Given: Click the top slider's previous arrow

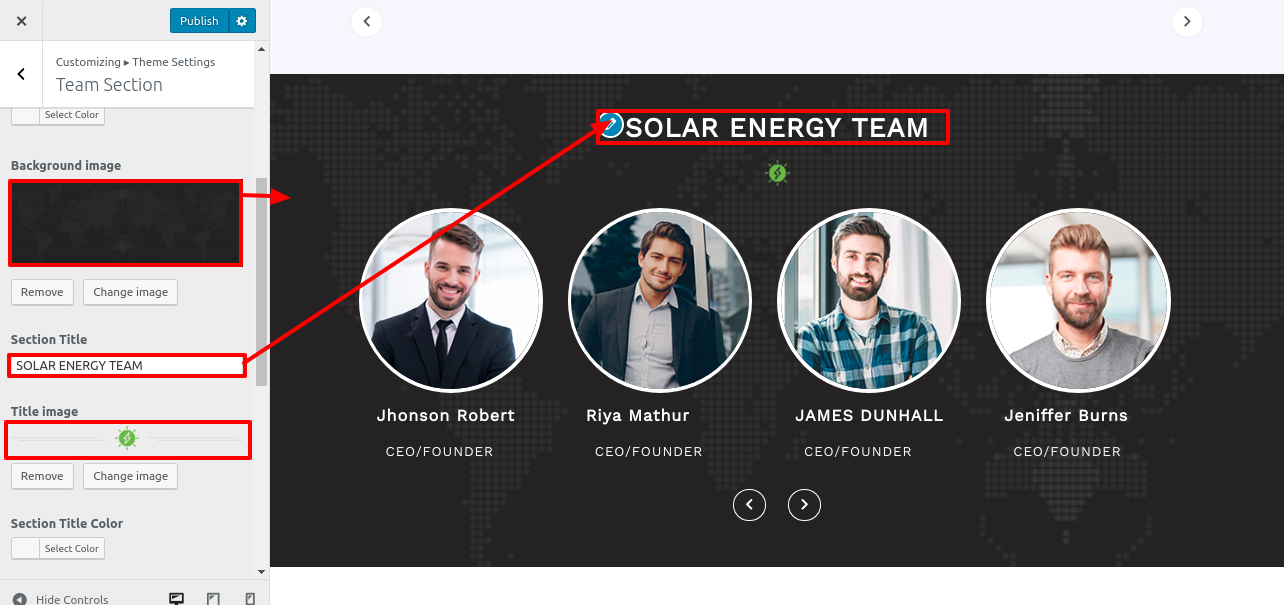Looking at the screenshot, I should (367, 21).
